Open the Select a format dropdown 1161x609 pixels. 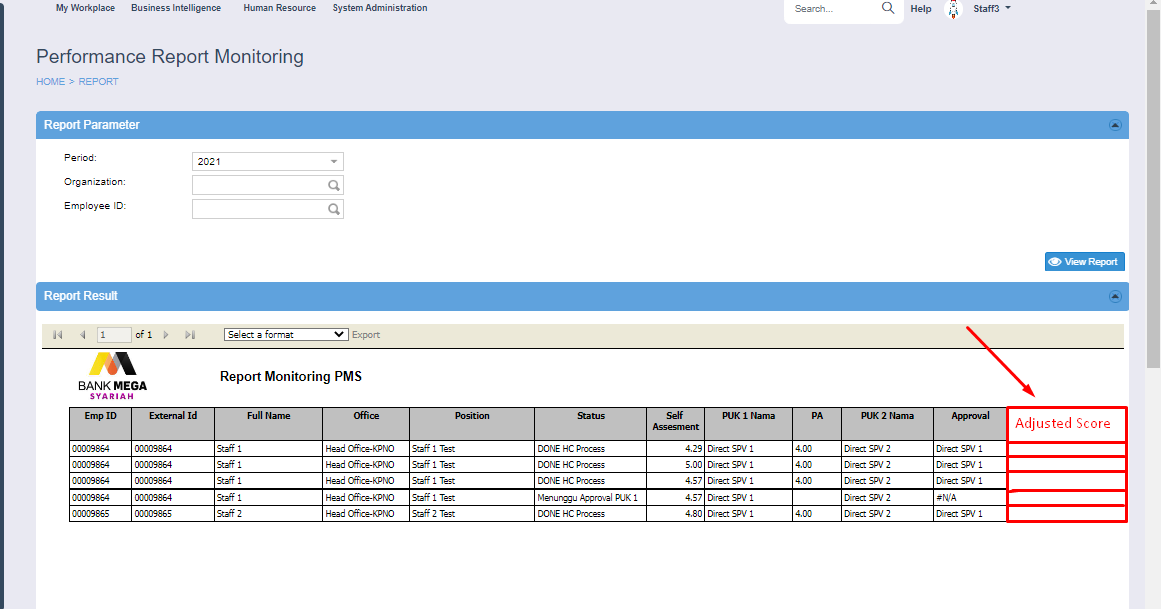[x=286, y=335]
